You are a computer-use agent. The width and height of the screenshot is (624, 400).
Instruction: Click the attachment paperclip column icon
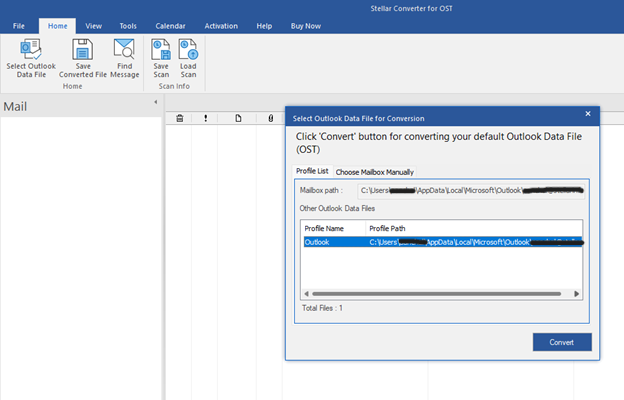271,118
